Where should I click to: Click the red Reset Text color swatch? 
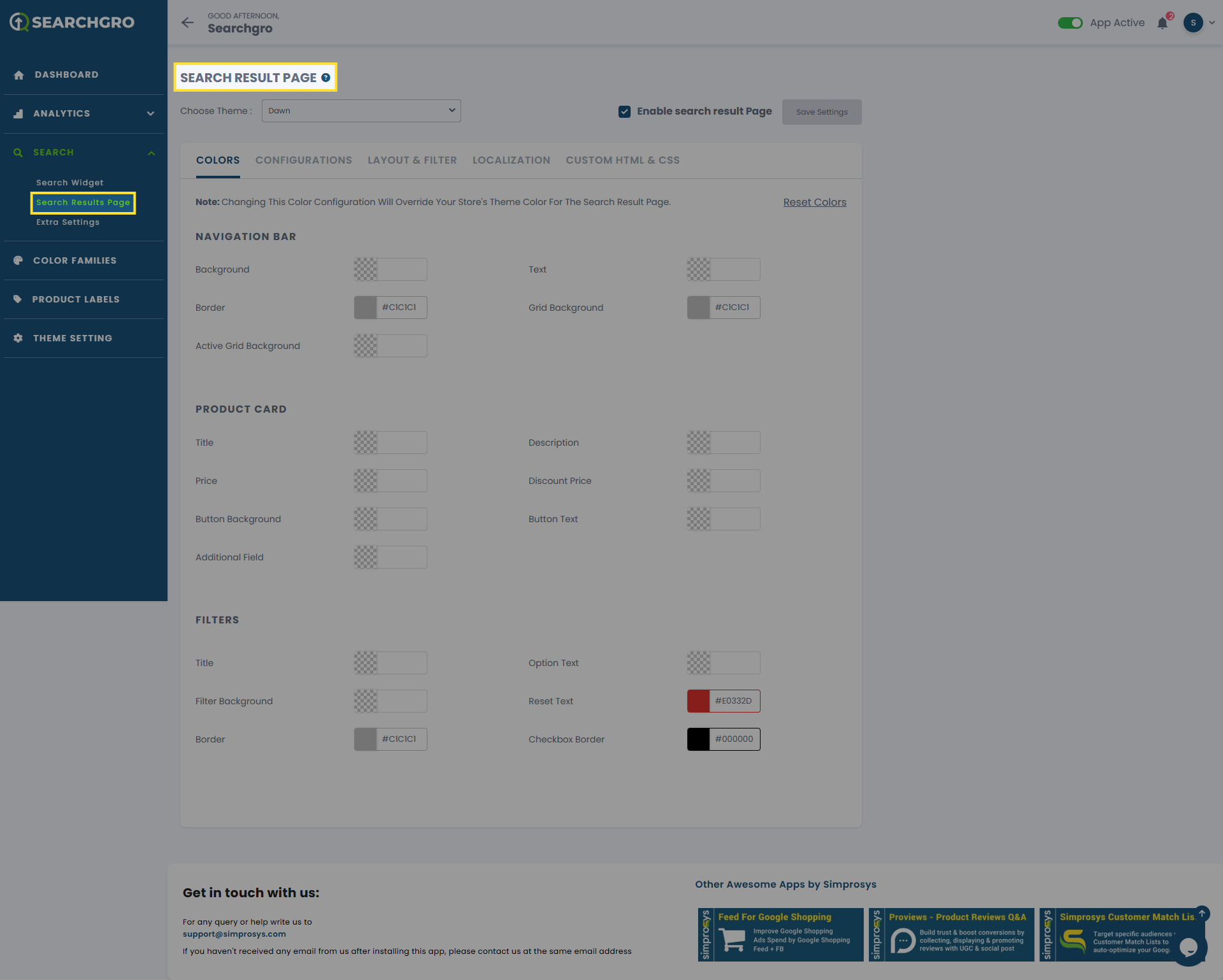pyautogui.click(x=698, y=701)
